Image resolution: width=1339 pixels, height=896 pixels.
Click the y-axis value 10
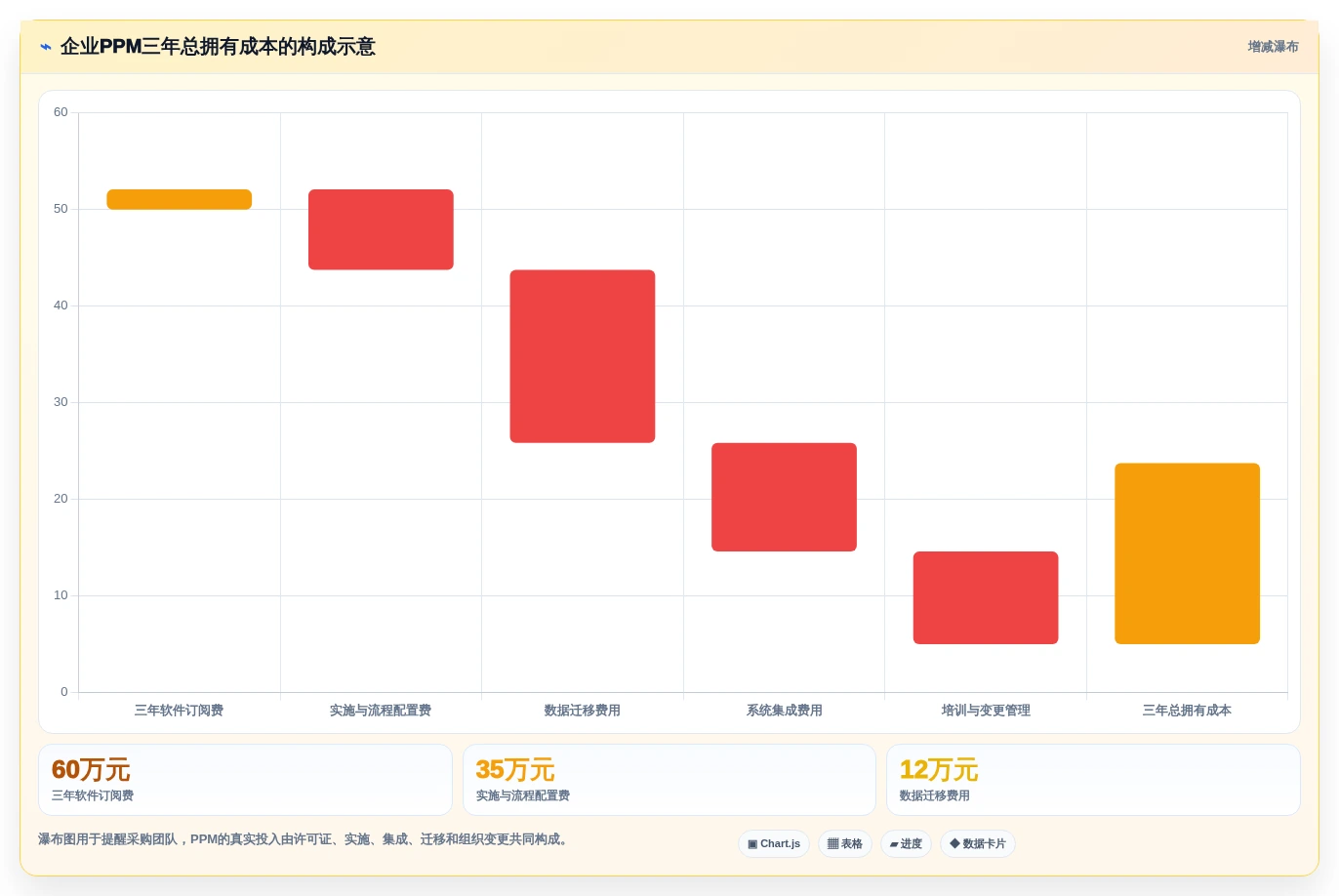click(61, 595)
